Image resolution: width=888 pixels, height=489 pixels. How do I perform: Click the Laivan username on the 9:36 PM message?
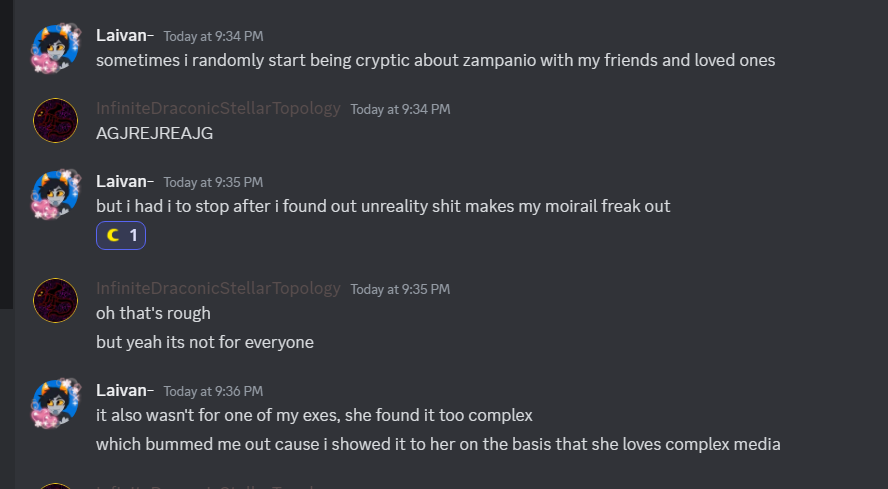(x=124, y=390)
